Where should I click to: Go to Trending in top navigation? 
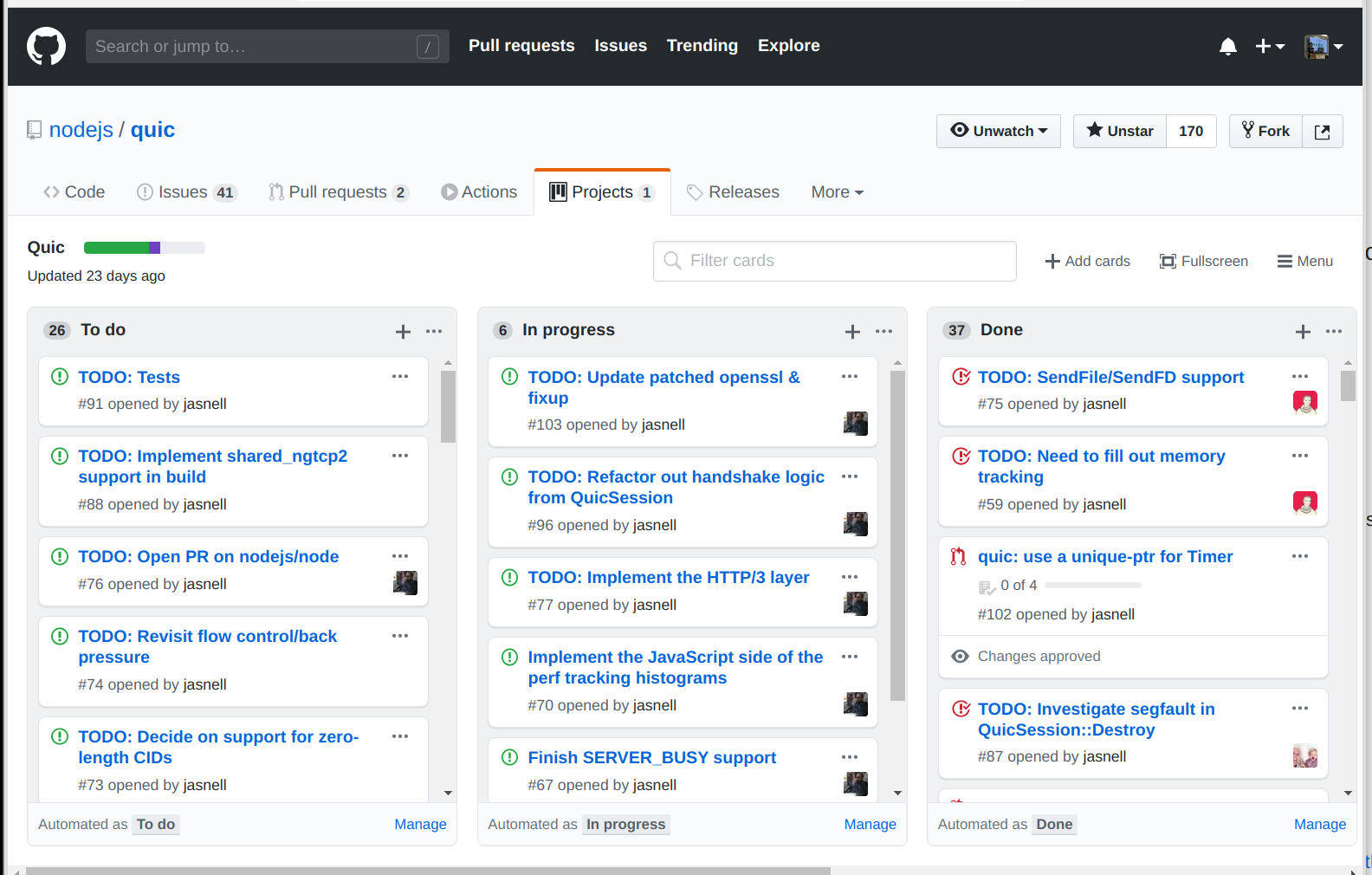[x=702, y=46]
